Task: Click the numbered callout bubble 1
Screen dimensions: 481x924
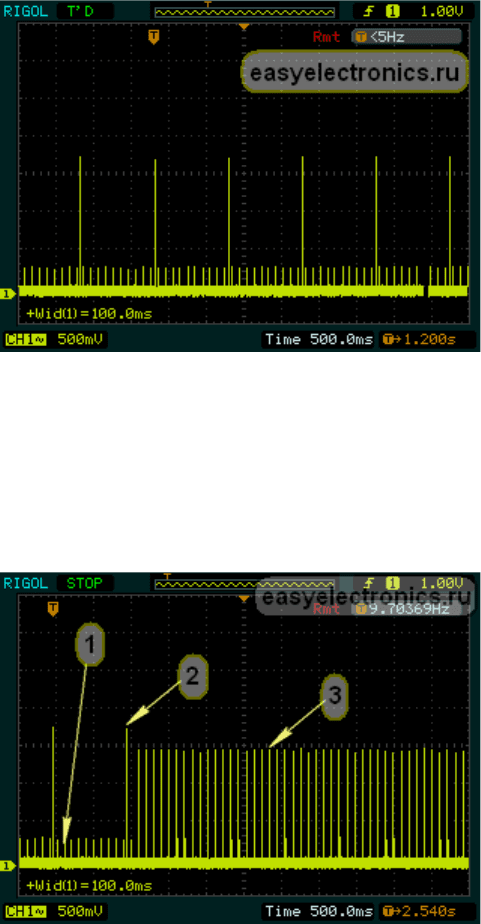Action: point(90,644)
